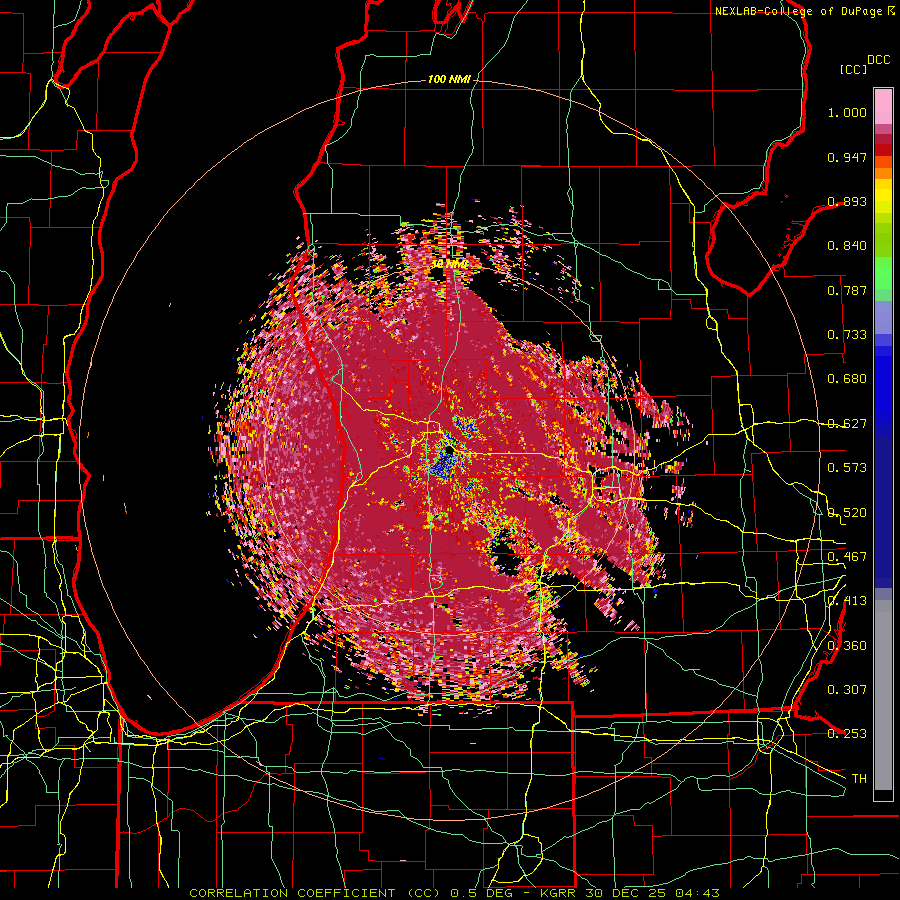
Task: Click the NEXLAB-College of DuPage credit text
Action: click(x=804, y=11)
